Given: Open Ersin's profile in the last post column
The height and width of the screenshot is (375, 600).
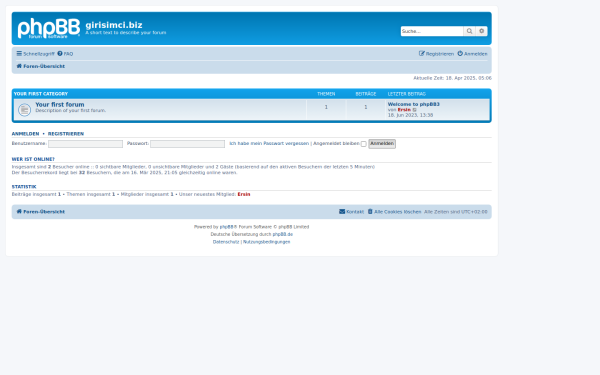Looking at the screenshot, I should [x=404, y=110].
